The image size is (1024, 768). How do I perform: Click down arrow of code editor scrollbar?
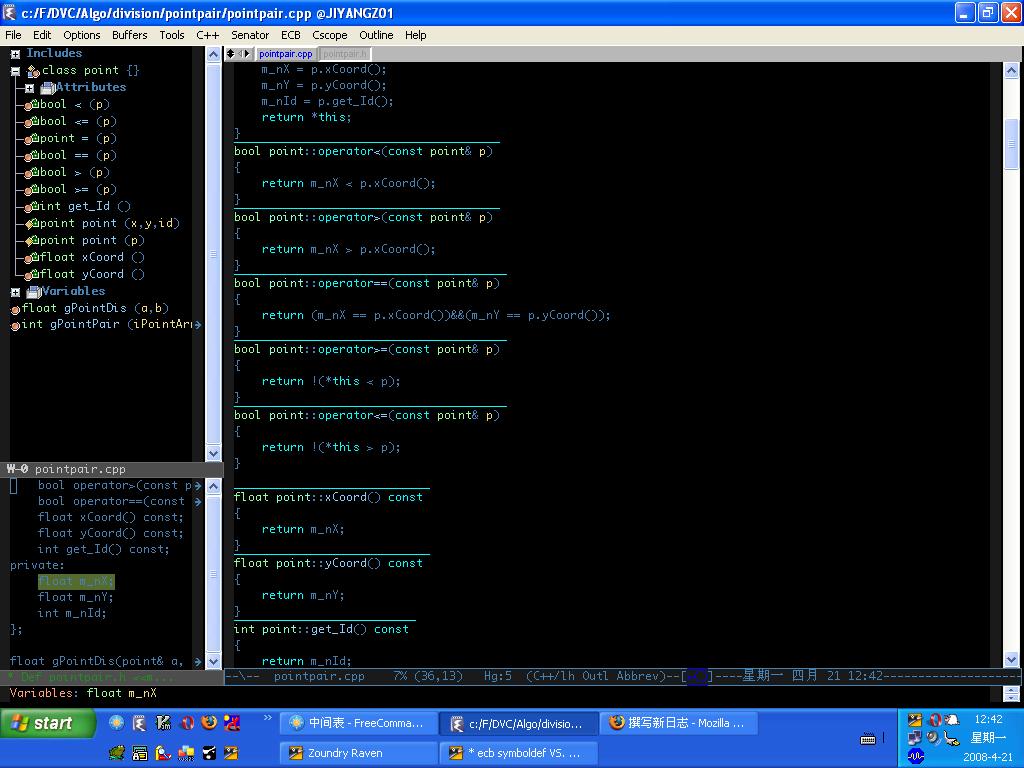pos(1011,660)
